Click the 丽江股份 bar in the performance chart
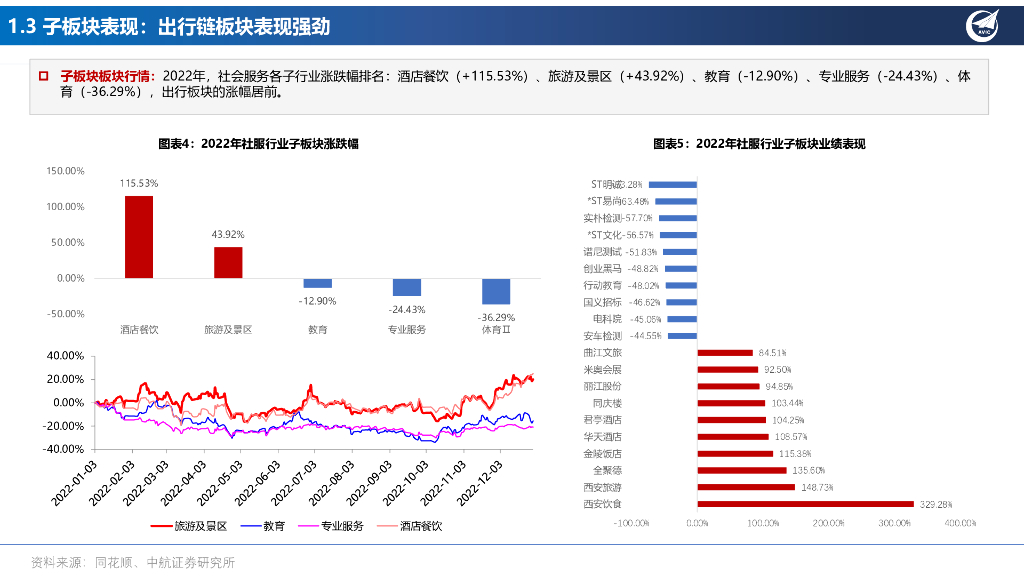 (728, 387)
